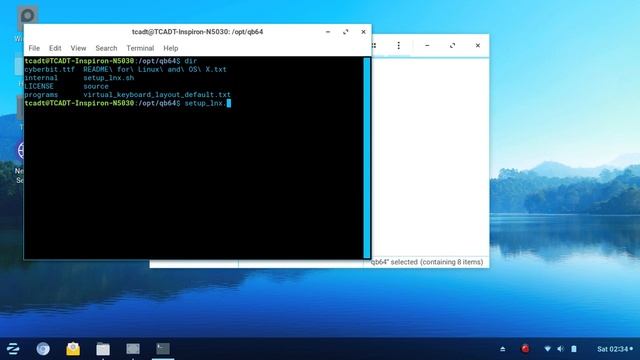Maximize the file manager window
This screenshot has height=360, width=640.
point(453,46)
